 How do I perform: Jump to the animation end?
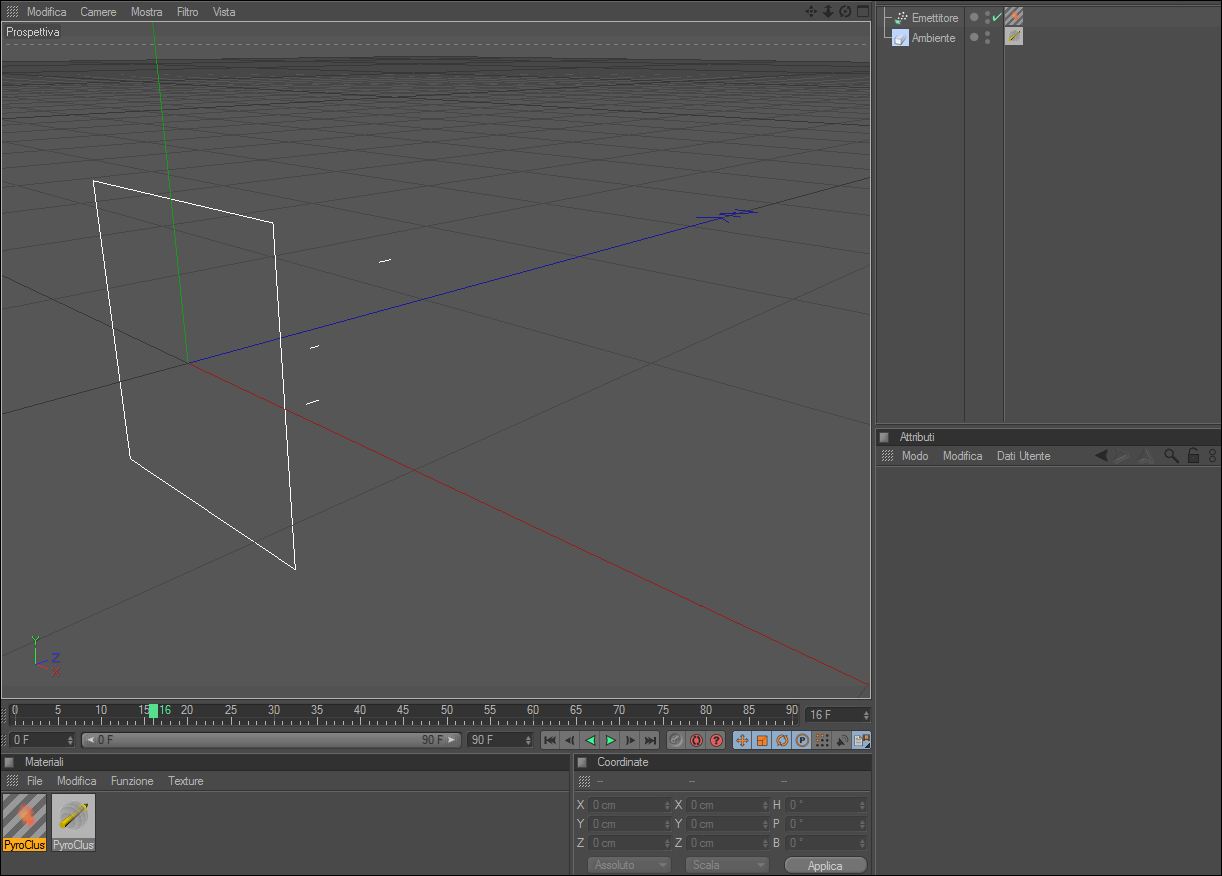(x=650, y=740)
